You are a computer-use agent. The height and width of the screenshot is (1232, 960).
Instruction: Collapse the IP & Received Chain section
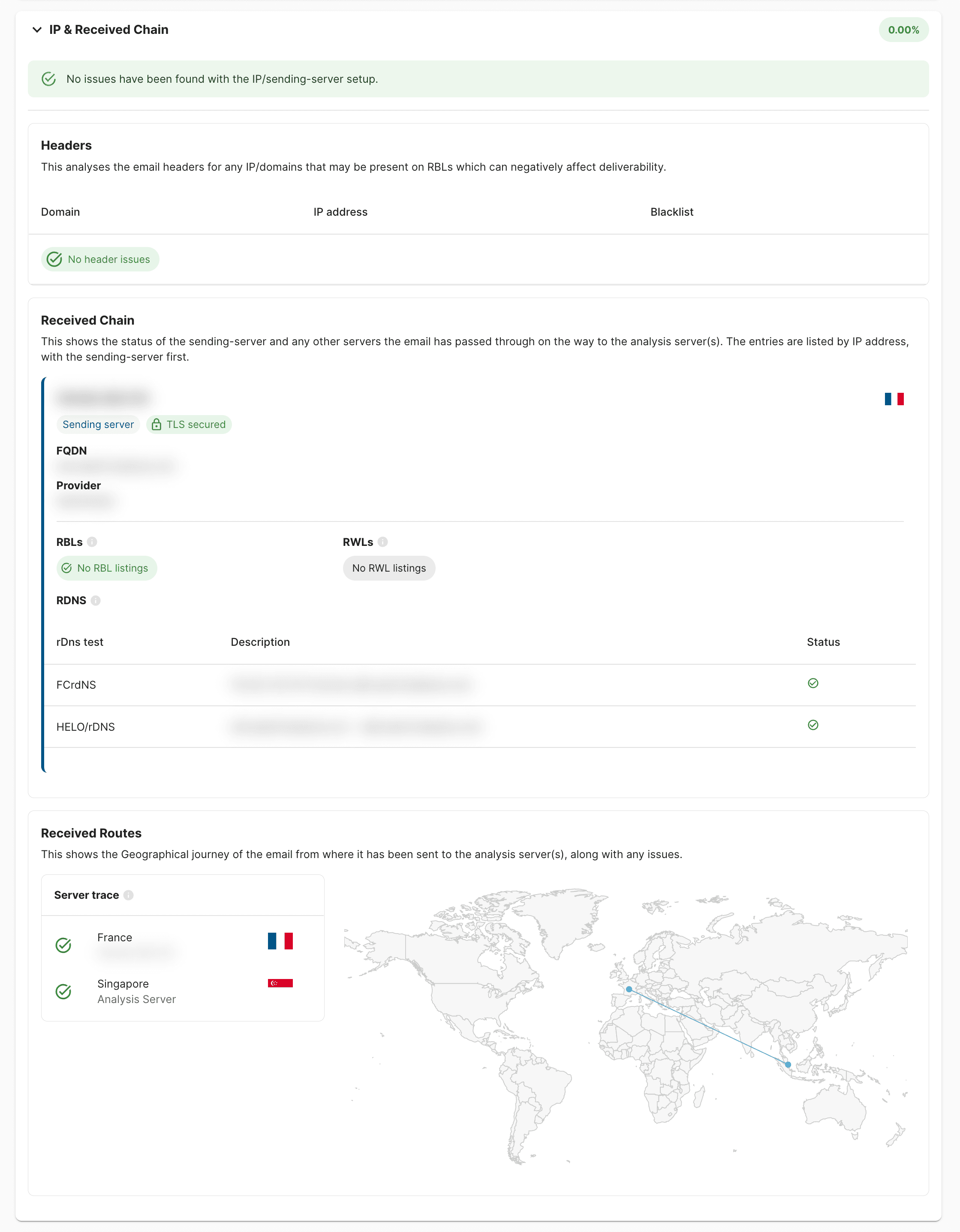[37, 30]
